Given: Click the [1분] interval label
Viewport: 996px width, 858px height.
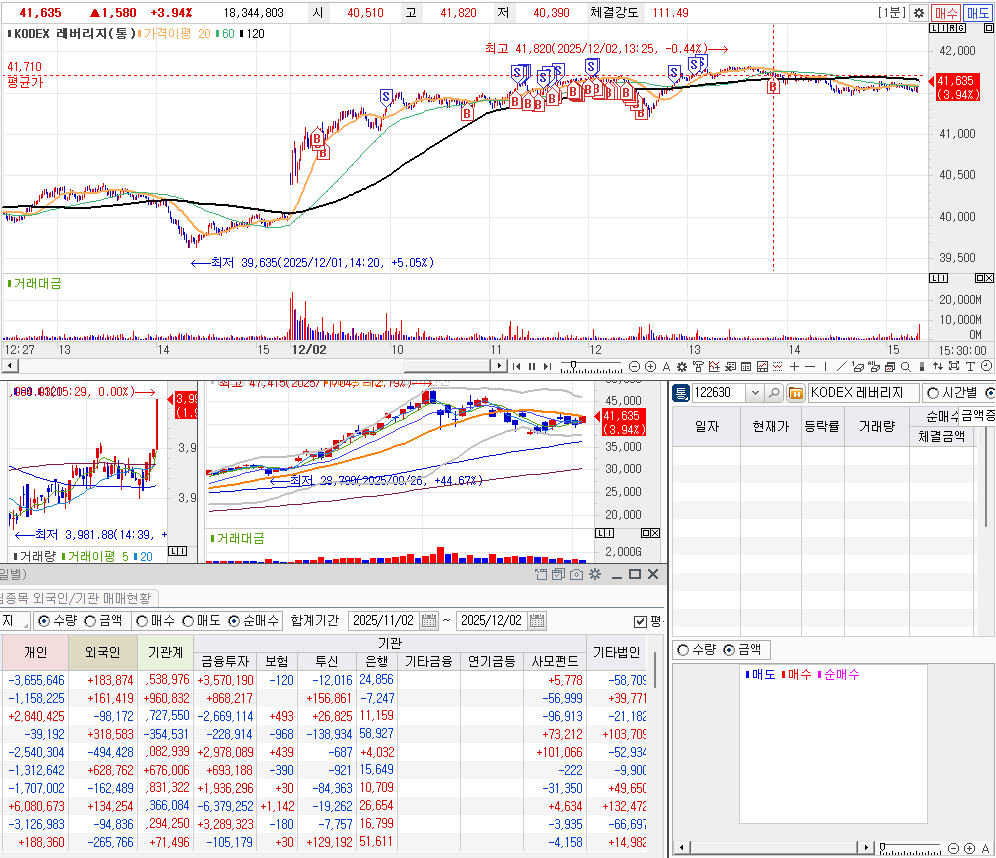Looking at the screenshot, I should [892, 13].
